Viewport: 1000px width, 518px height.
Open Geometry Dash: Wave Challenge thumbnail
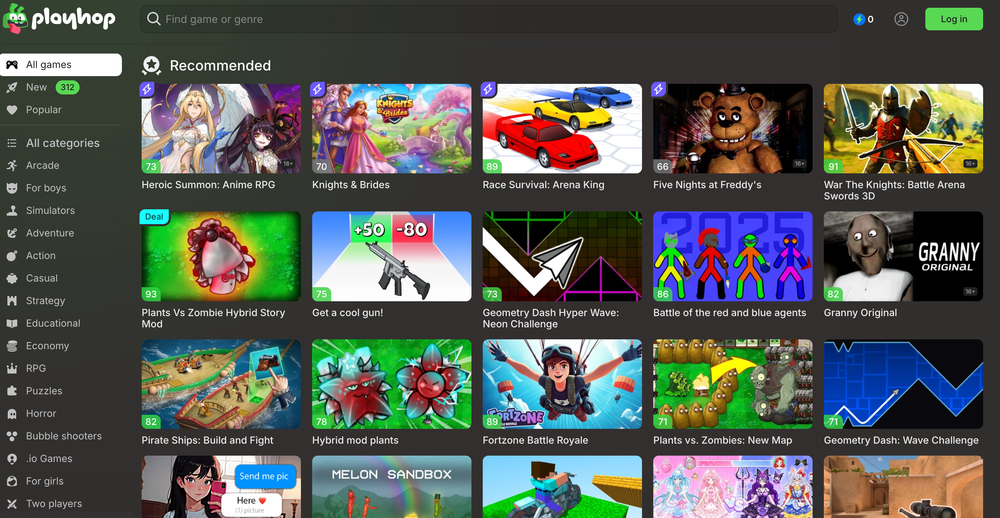(904, 383)
